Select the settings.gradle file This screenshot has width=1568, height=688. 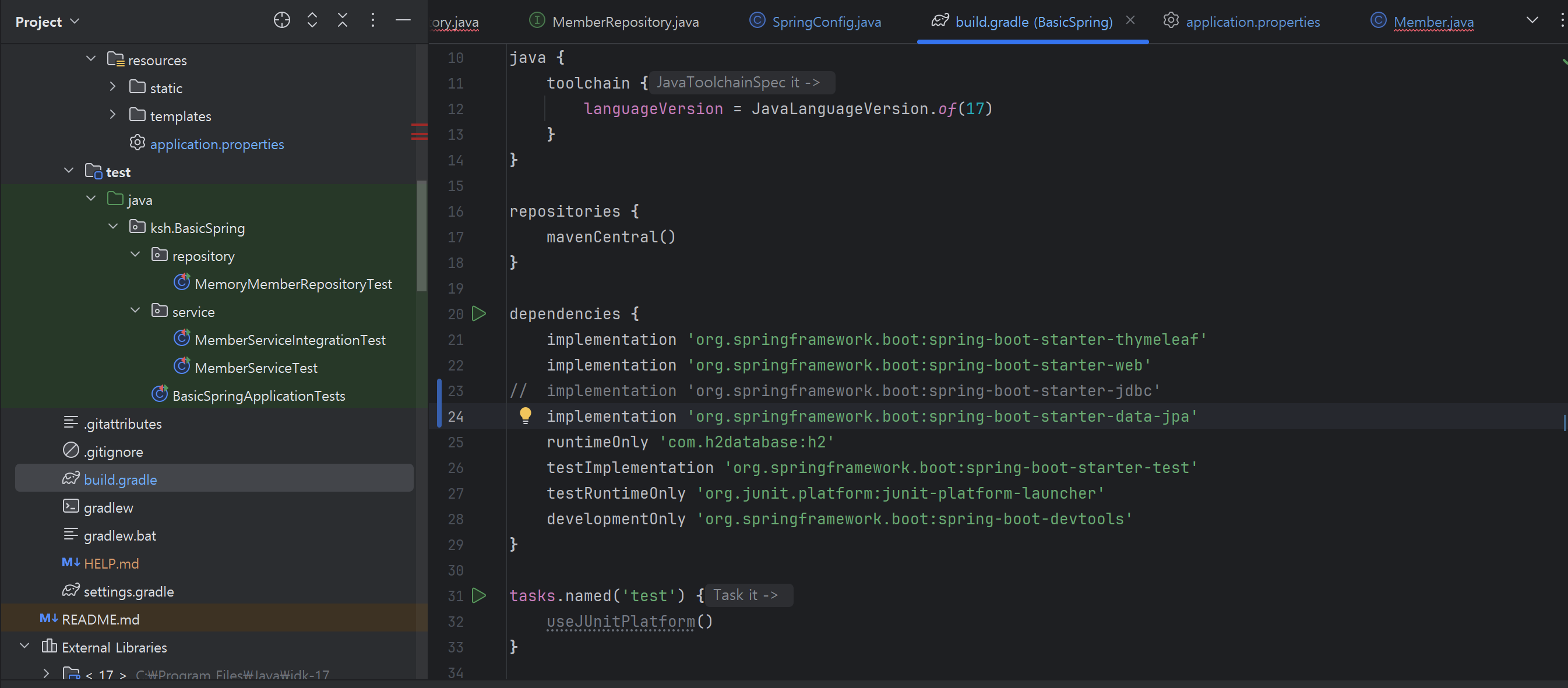tap(128, 592)
